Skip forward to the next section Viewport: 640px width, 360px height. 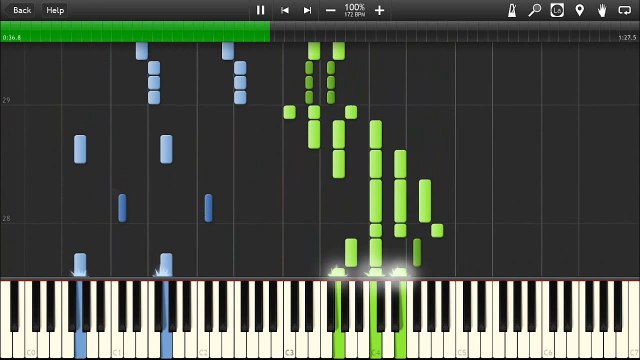(307, 10)
